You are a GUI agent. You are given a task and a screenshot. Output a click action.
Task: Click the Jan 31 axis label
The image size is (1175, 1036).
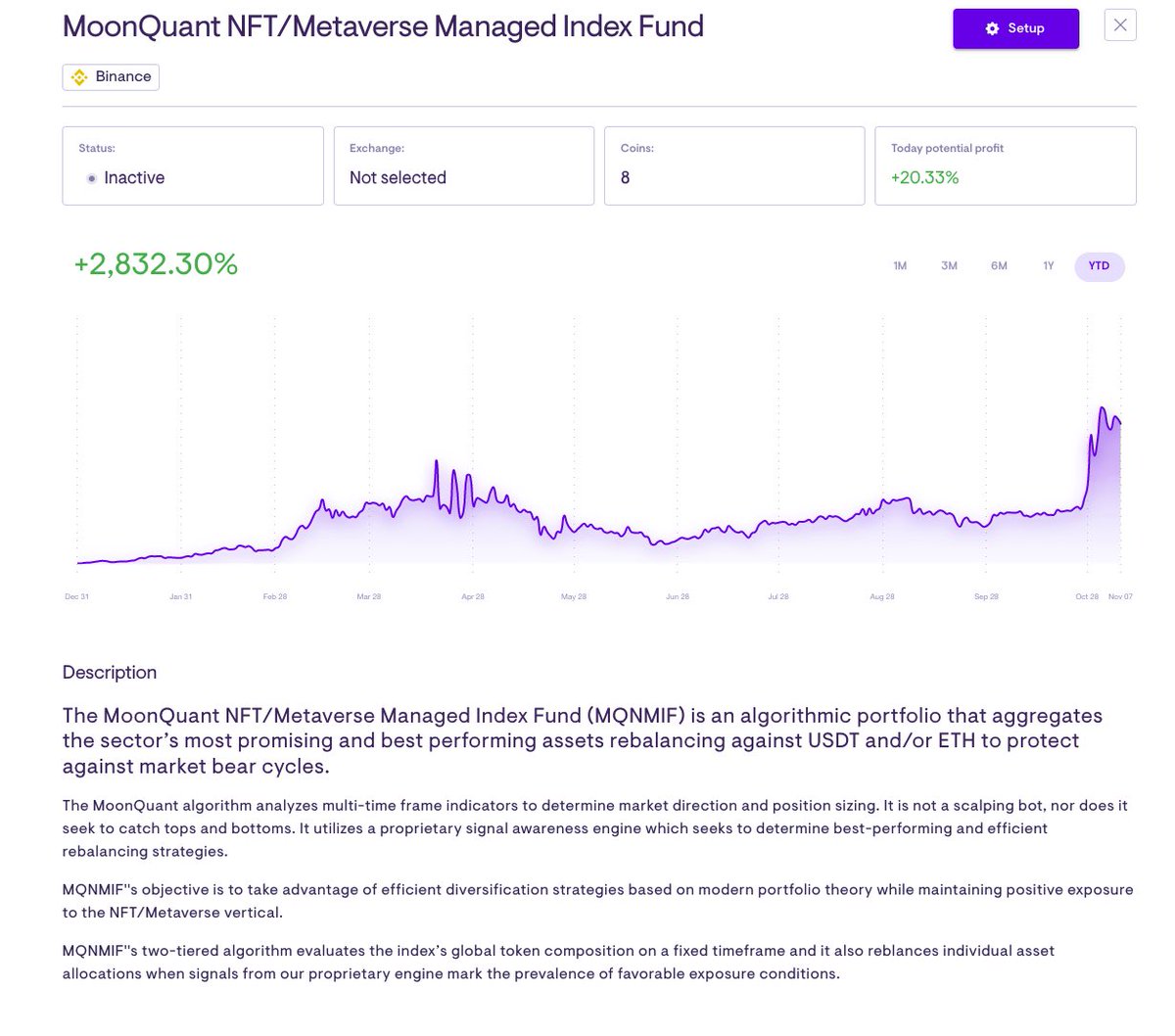(180, 596)
